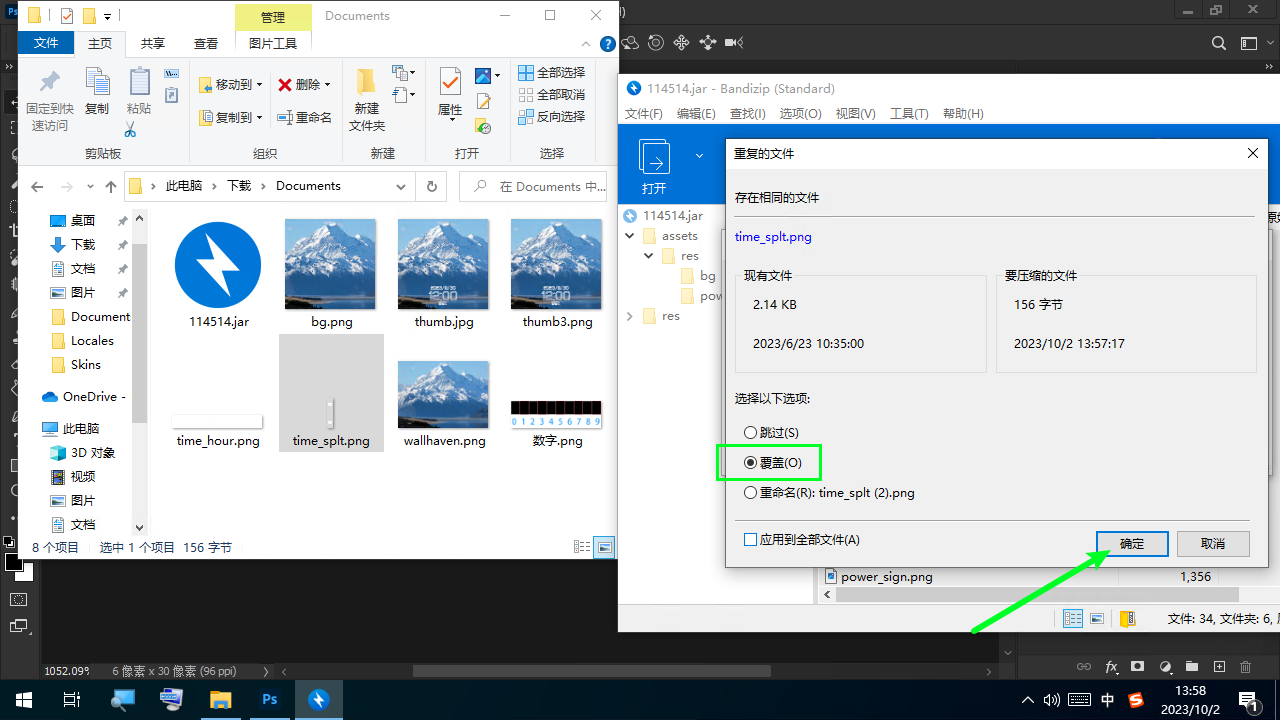Click the 新建文件夹 (New folder) icon
Viewport: 1280px width, 720px height.
click(x=366, y=85)
